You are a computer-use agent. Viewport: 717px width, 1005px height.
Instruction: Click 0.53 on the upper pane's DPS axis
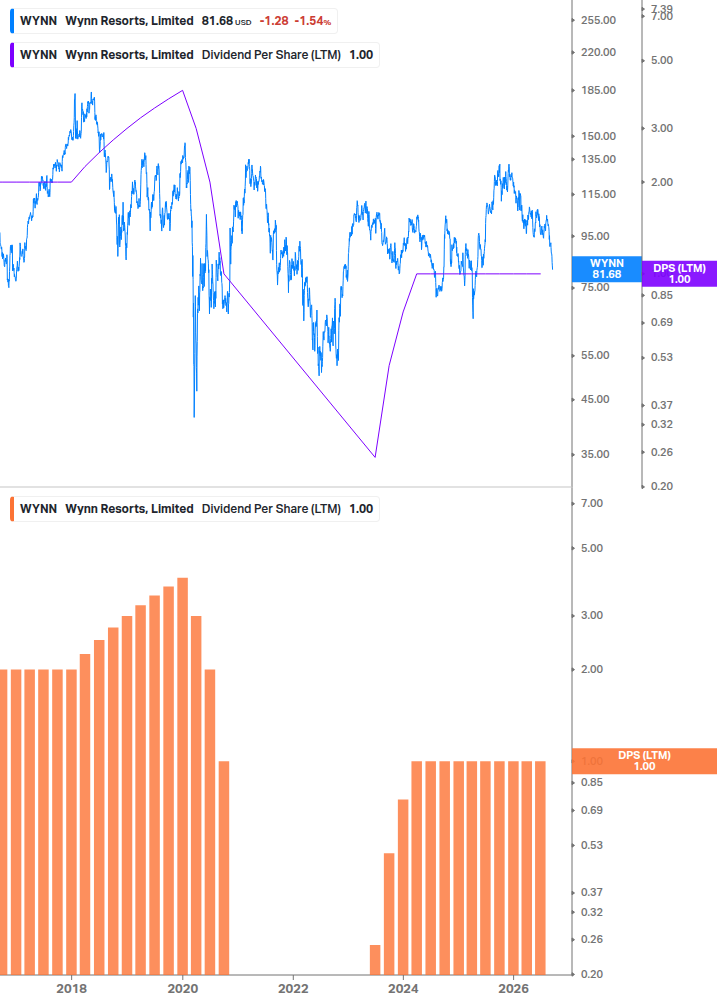pyautogui.click(x=662, y=357)
